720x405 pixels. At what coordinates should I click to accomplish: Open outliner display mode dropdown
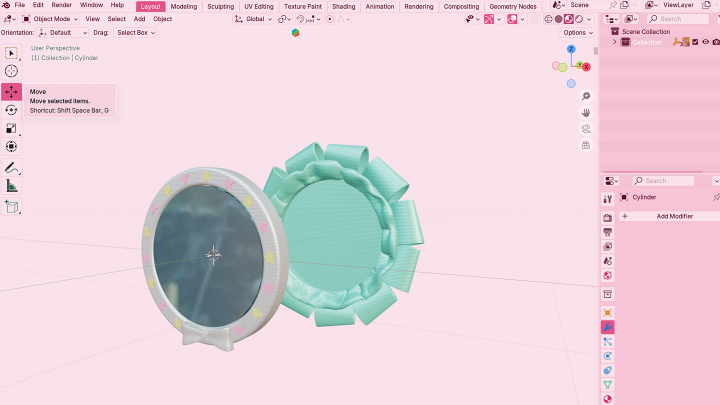[612, 19]
